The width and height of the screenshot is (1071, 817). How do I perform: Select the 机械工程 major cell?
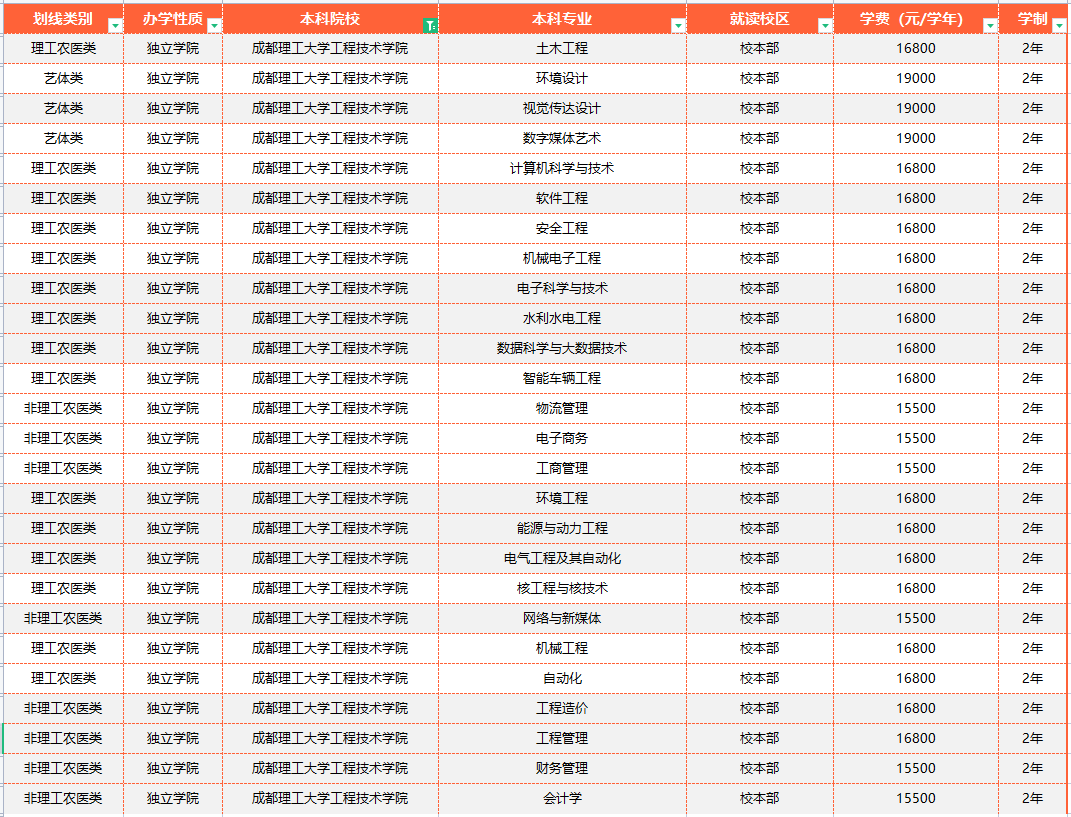pos(562,649)
